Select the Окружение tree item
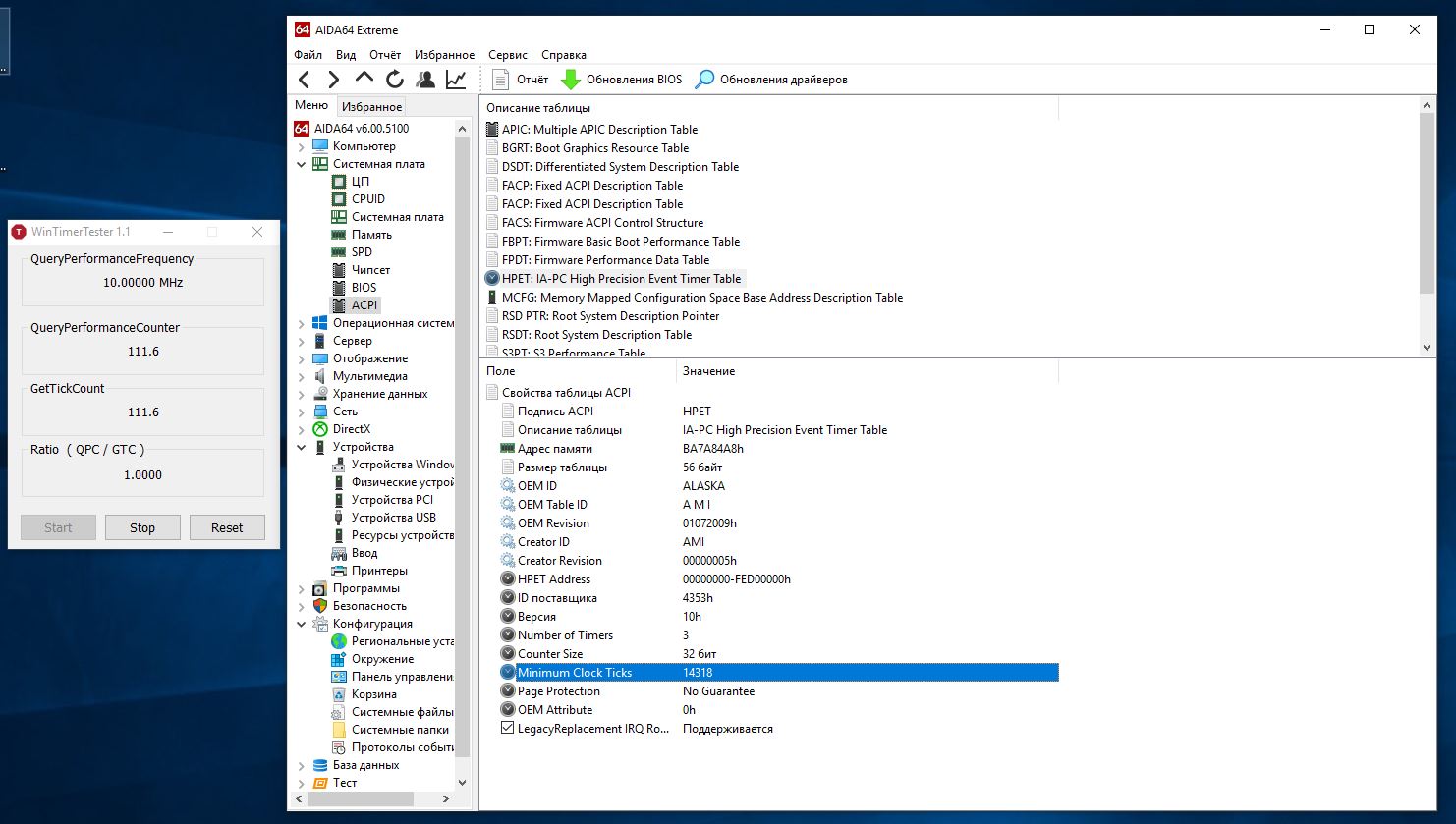Screen dimensions: 1456x824 (x=382, y=659)
